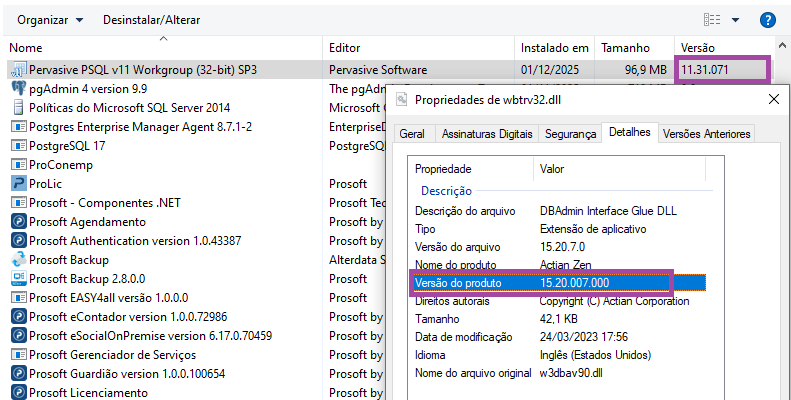Click the ProLic blue P icon
The height and width of the screenshot is (400, 791).
click(19, 184)
